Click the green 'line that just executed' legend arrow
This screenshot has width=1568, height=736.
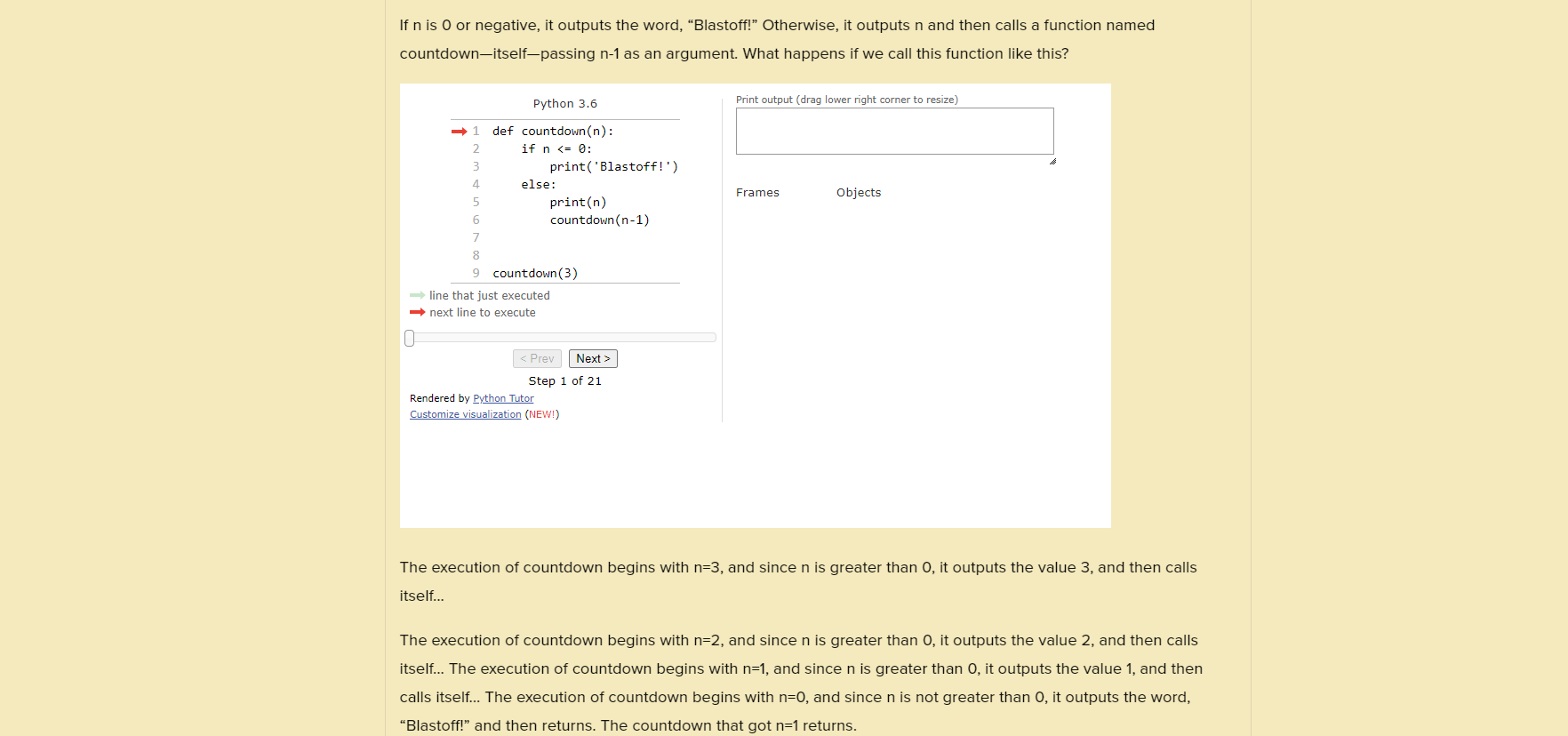[418, 295]
